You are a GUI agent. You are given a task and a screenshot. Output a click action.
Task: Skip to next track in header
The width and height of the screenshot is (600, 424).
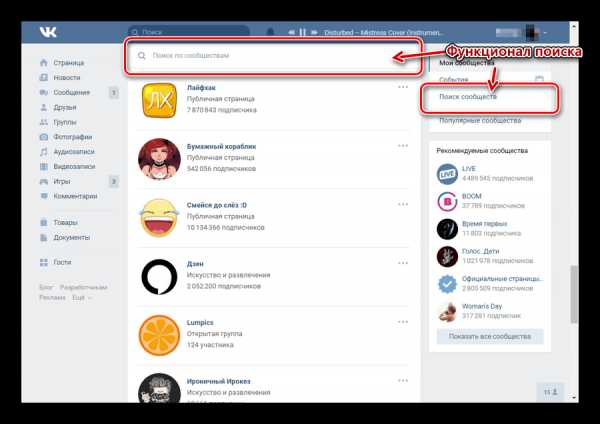tap(314, 32)
